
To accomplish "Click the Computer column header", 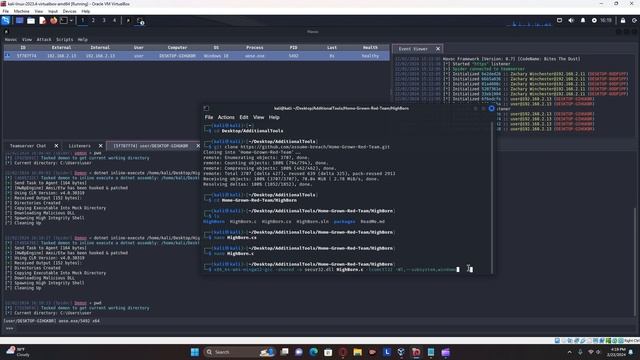I will tap(177, 47).
